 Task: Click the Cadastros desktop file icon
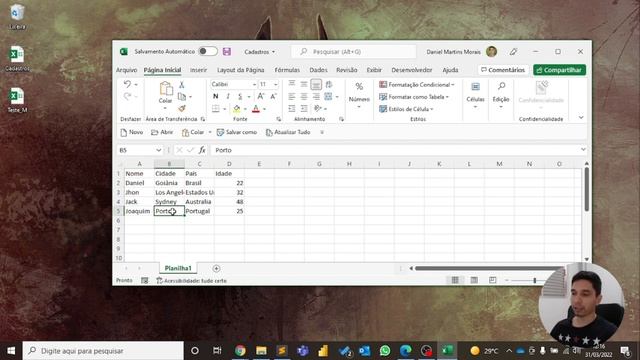17,58
